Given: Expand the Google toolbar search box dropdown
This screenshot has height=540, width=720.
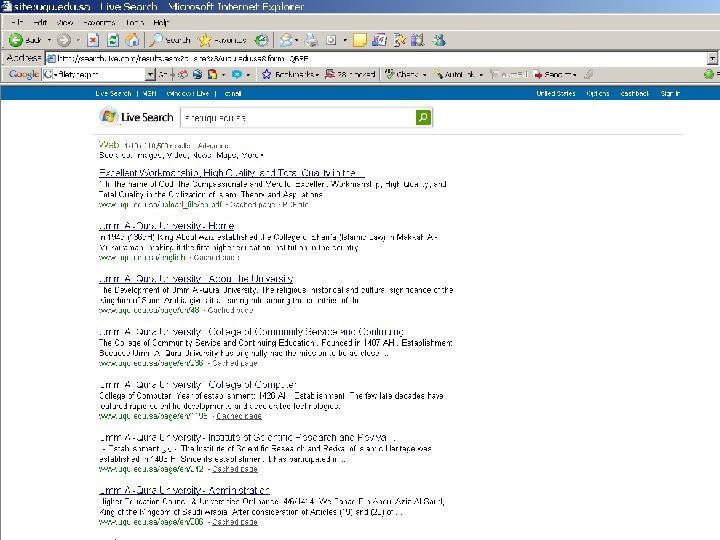Looking at the screenshot, I should (x=150, y=74).
